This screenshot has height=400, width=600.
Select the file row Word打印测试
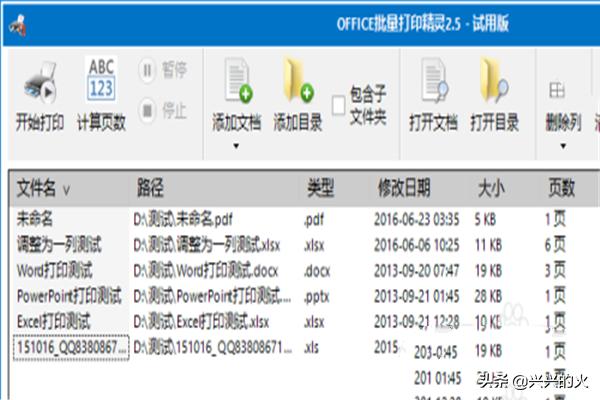(55, 271)
